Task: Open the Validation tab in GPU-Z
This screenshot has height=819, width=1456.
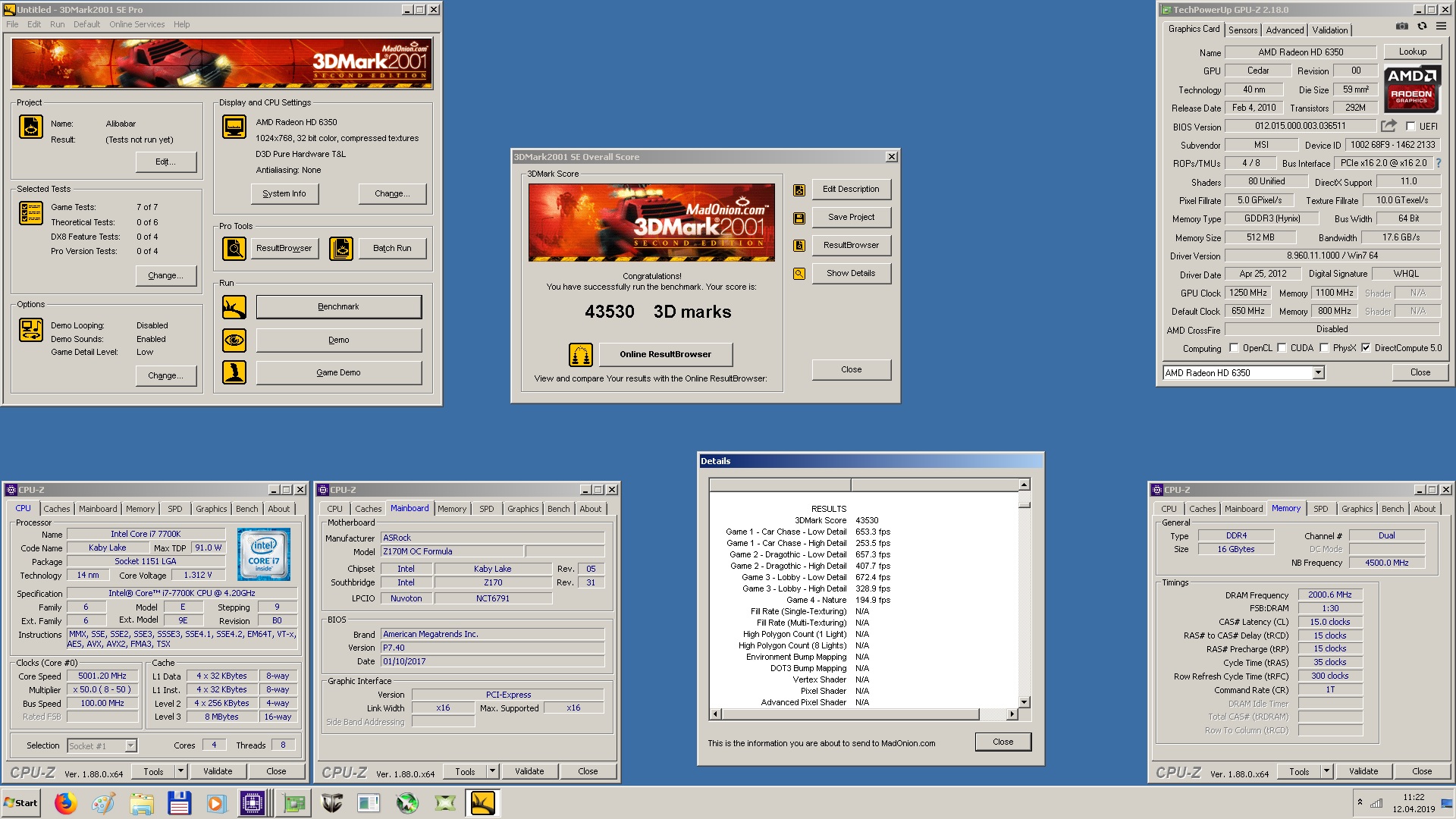Action: click(x=1330, y=30)
